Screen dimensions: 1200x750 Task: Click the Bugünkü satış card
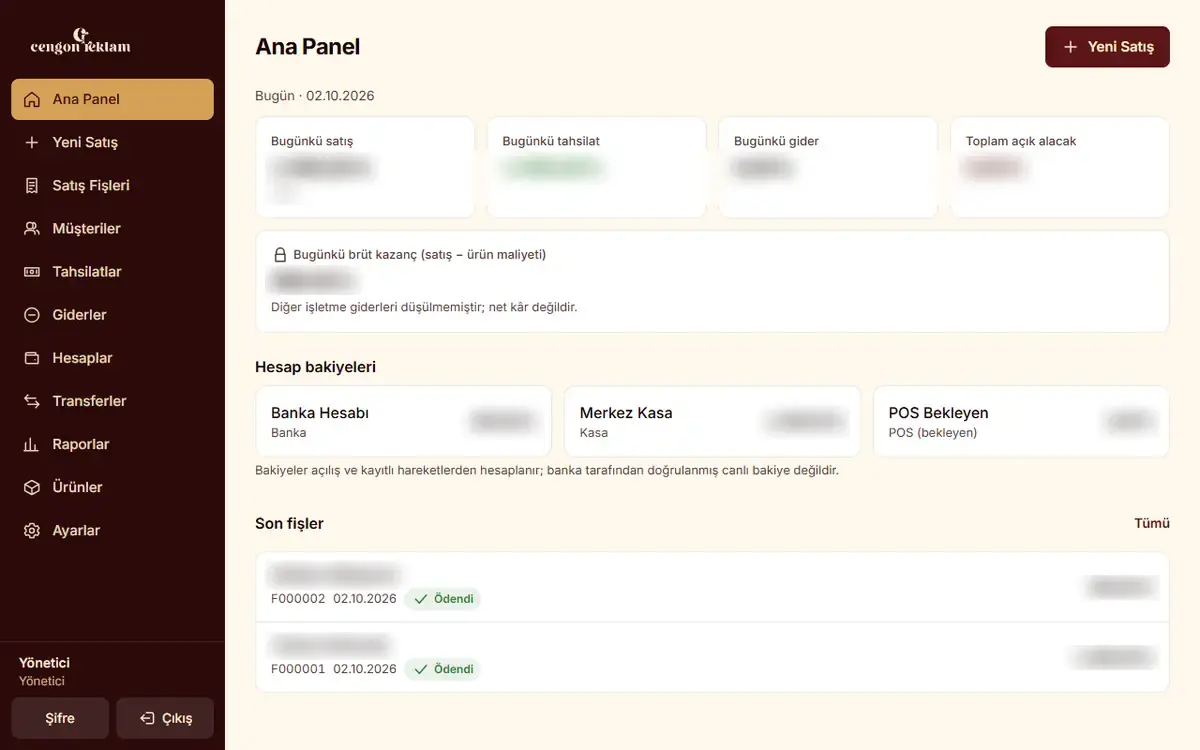coord(365,167)
